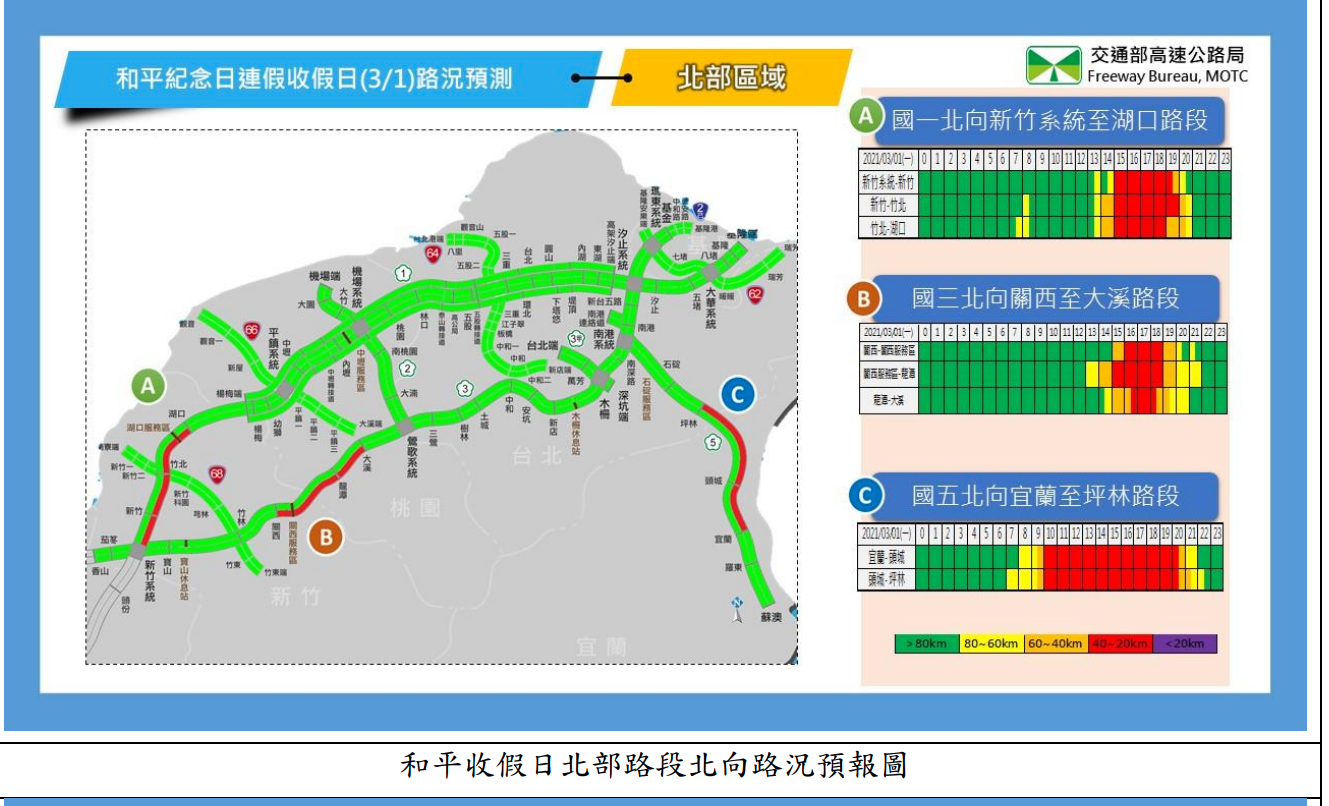Select the 關西-關西服務區 table row label
This screenshot has width=1329, height=806.
[888, 351]
